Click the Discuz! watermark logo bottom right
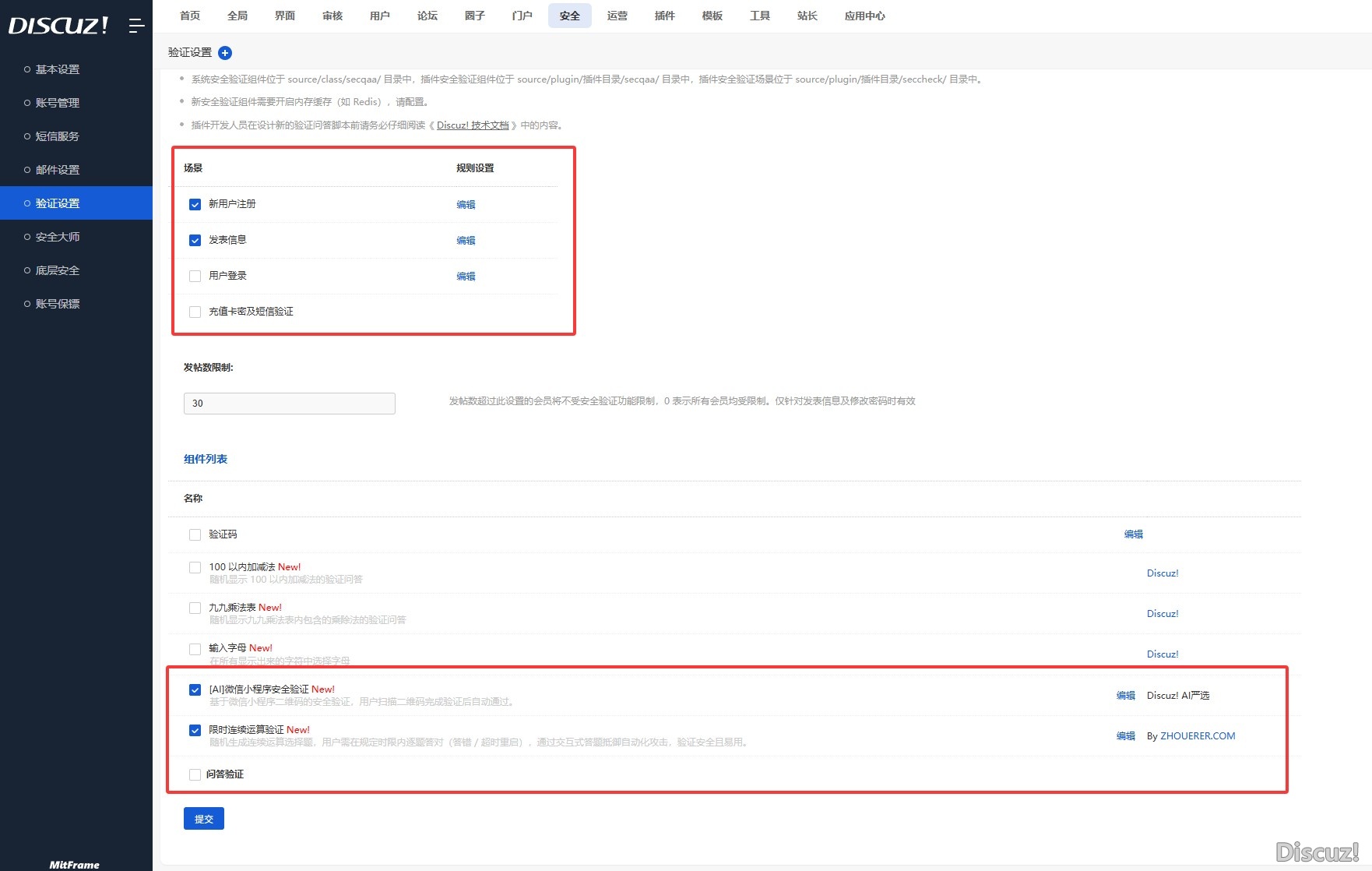Image resolution: width=1372 pixels, height=871 pixels. tap(1317, 852)
